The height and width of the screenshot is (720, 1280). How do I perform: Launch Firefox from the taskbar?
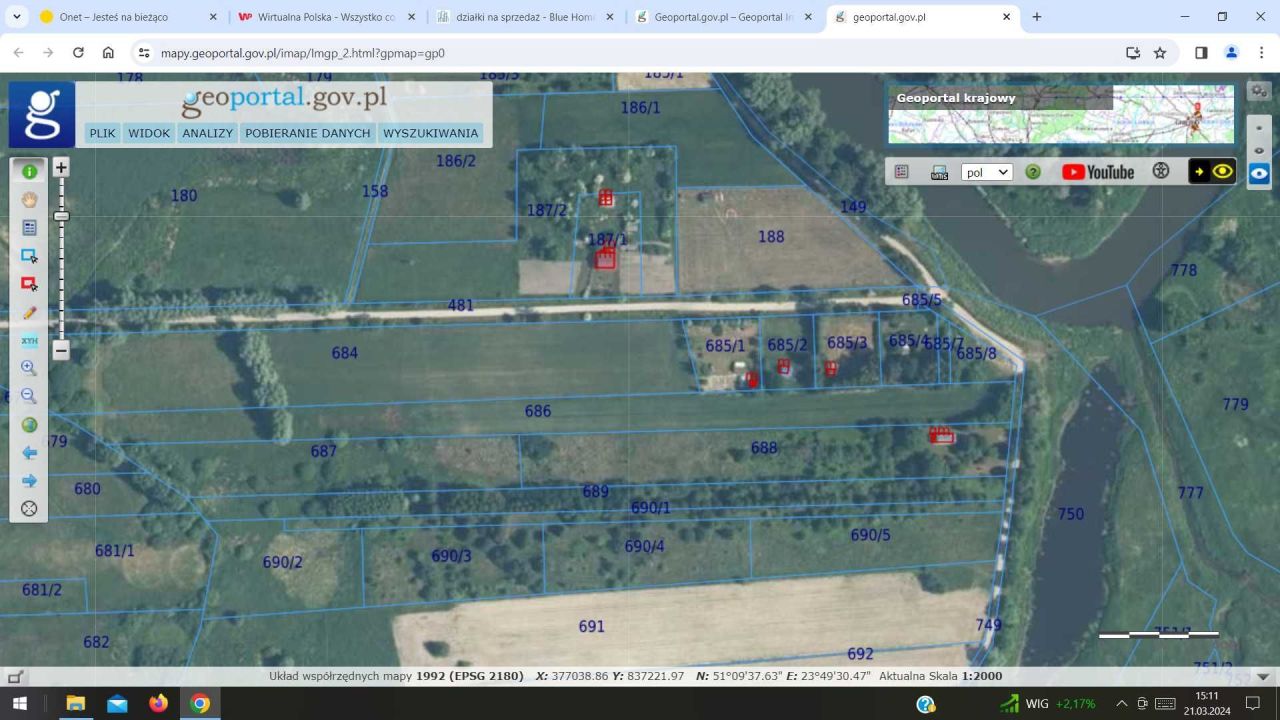point(158,703)
